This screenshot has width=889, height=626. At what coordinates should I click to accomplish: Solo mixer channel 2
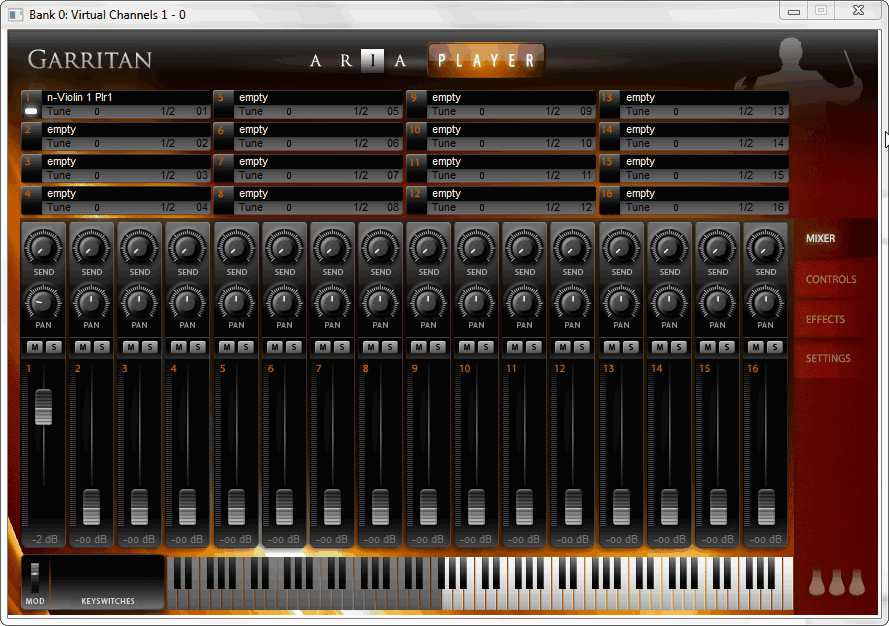[x=100, y=347]
